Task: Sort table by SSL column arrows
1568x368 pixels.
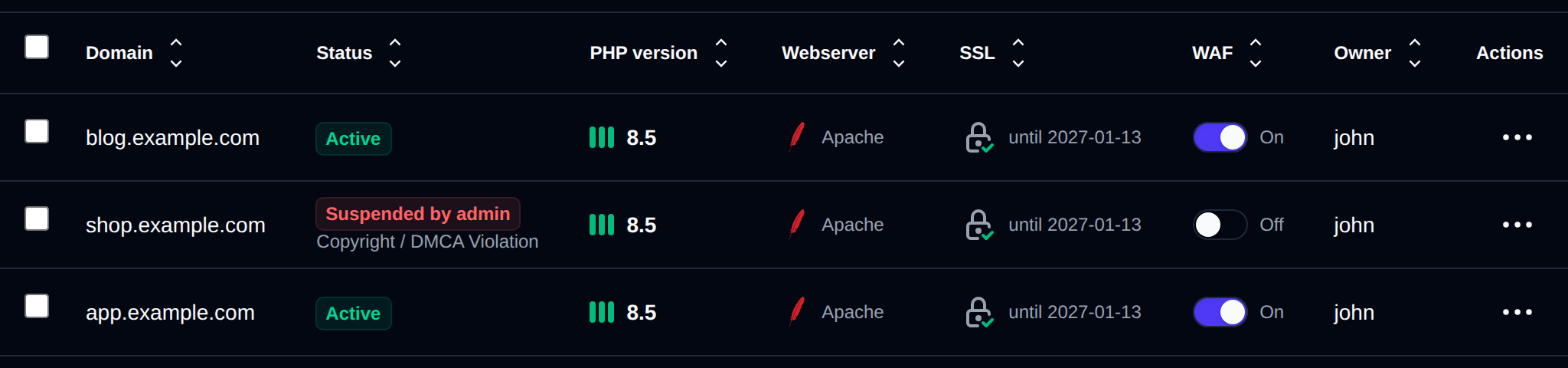Action: [x=1018, y=53]
